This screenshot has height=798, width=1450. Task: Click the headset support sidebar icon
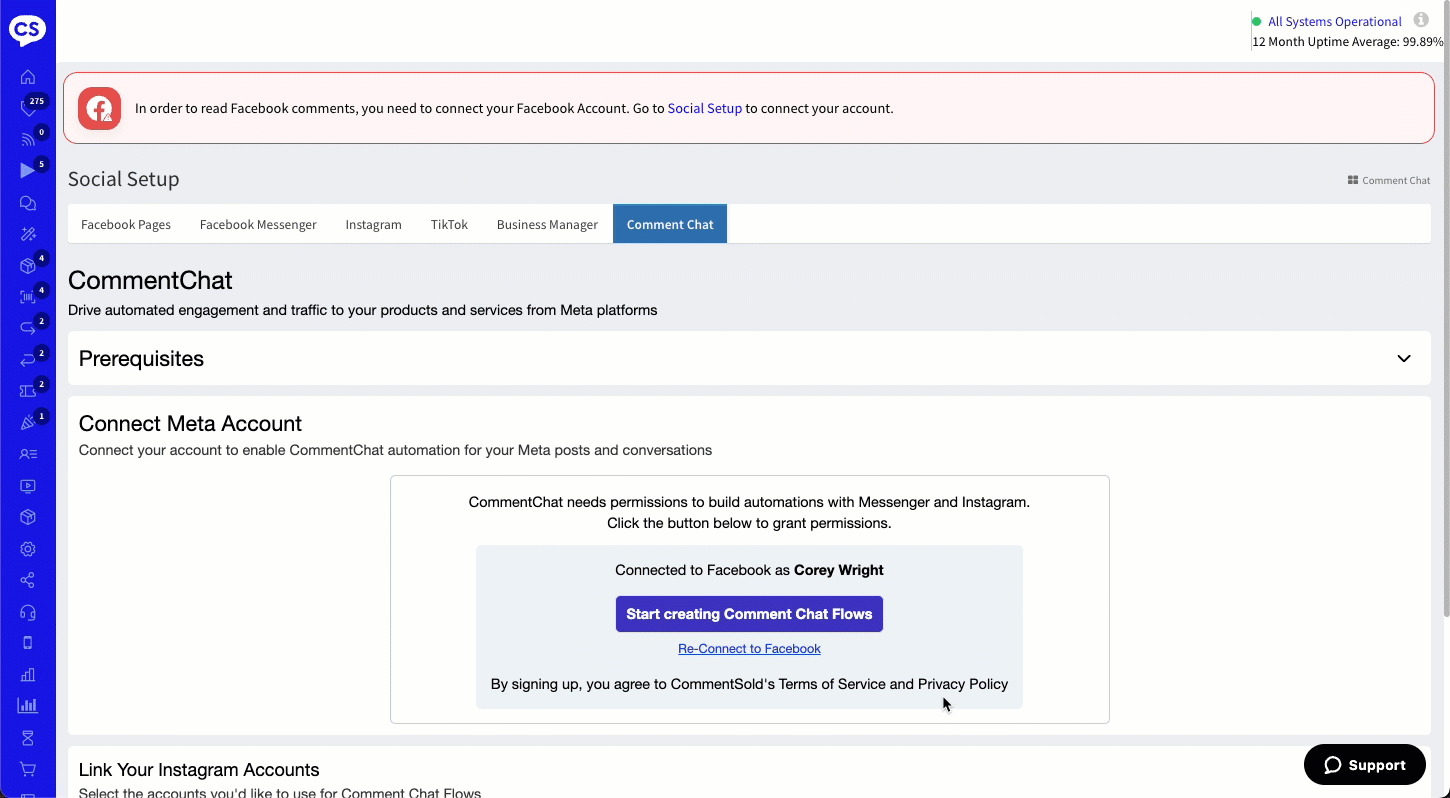tap(28, 612)
